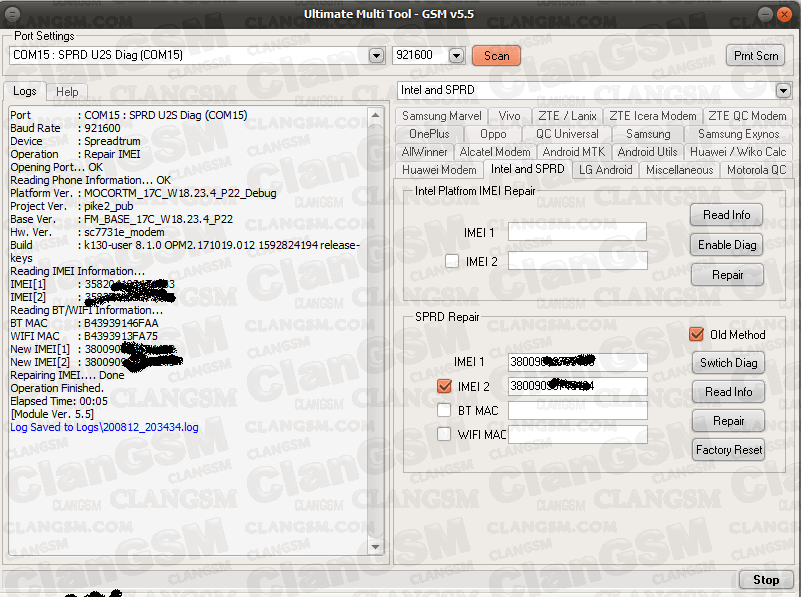Click the Intel IMEI 1 input field

577,232
